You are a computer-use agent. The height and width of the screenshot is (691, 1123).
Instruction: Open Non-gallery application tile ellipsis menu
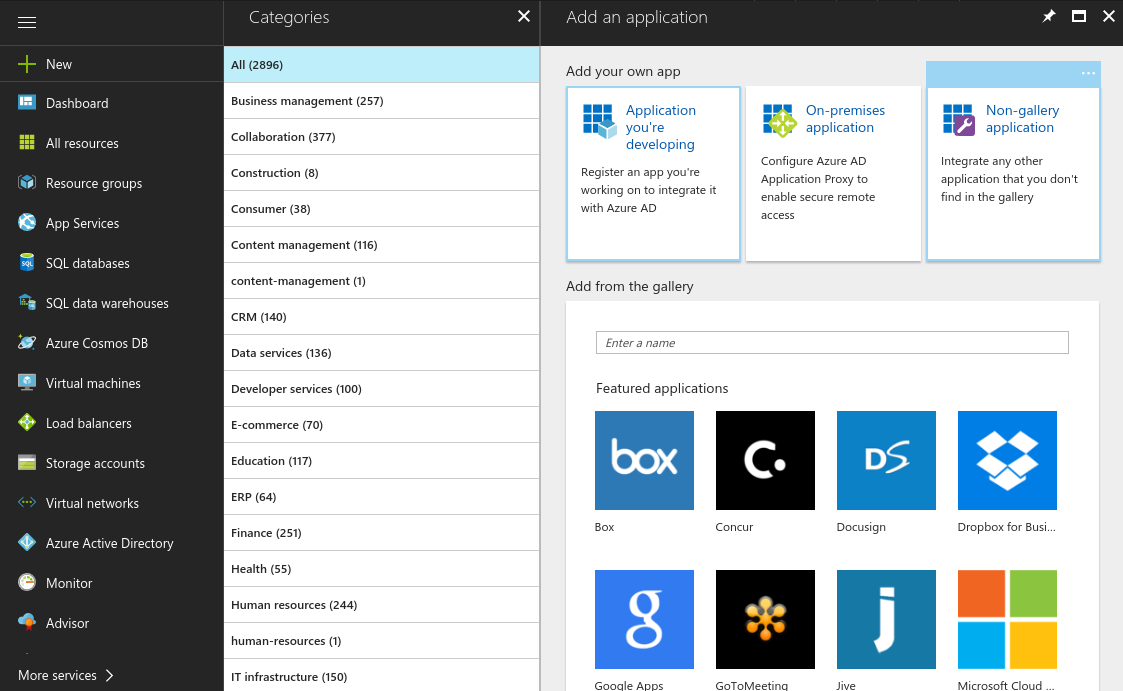pos(1088,73)
